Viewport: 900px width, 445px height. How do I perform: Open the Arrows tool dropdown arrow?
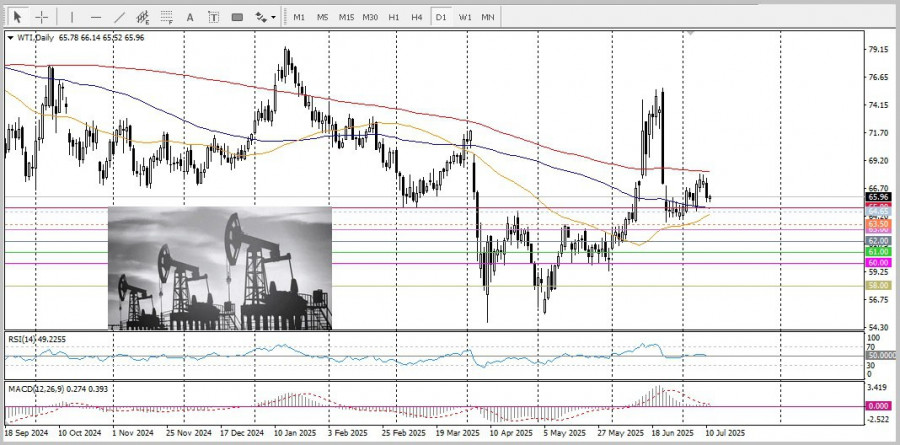pos(273,18)
